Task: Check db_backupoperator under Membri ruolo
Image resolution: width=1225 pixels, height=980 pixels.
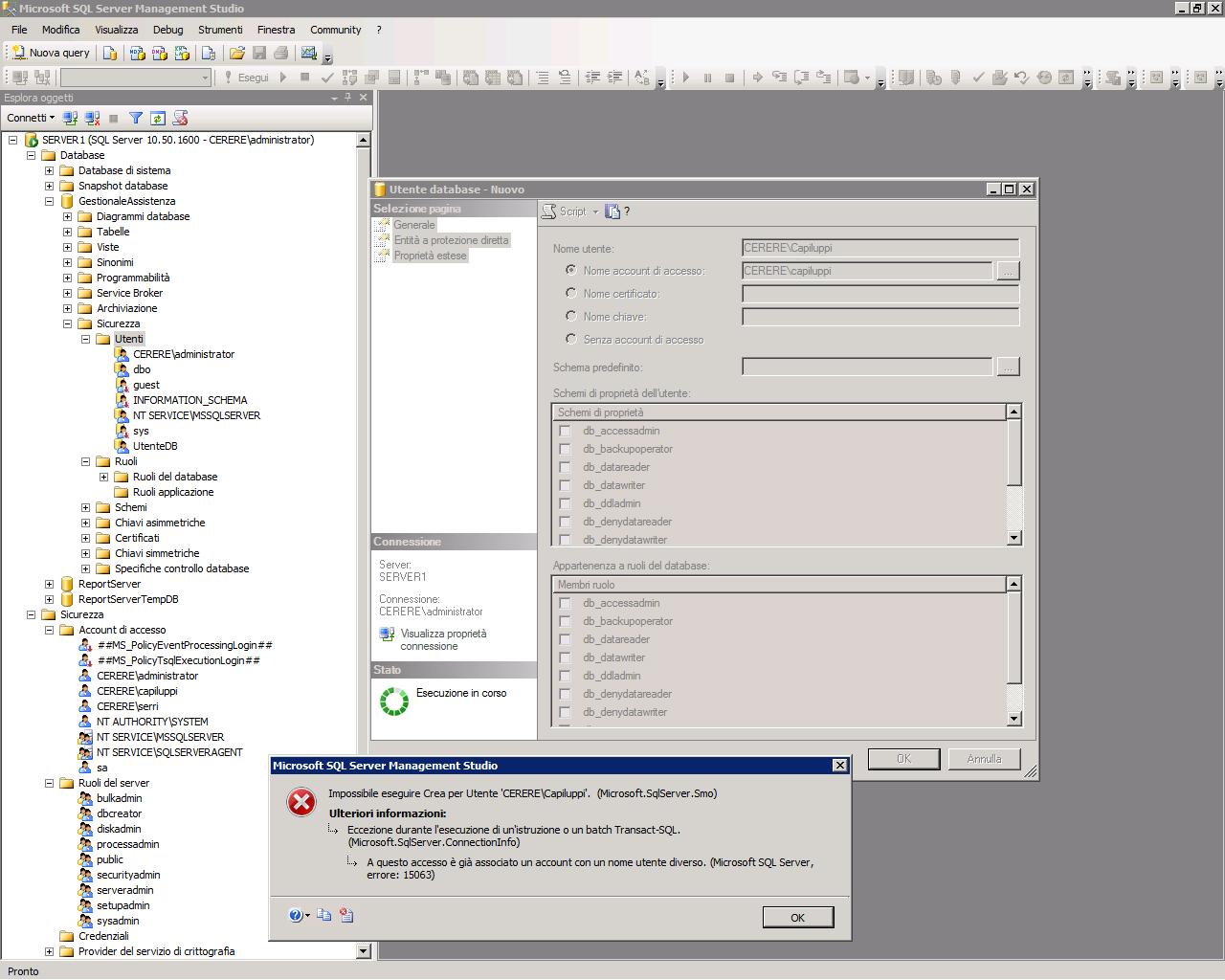Action: (565, 621)
